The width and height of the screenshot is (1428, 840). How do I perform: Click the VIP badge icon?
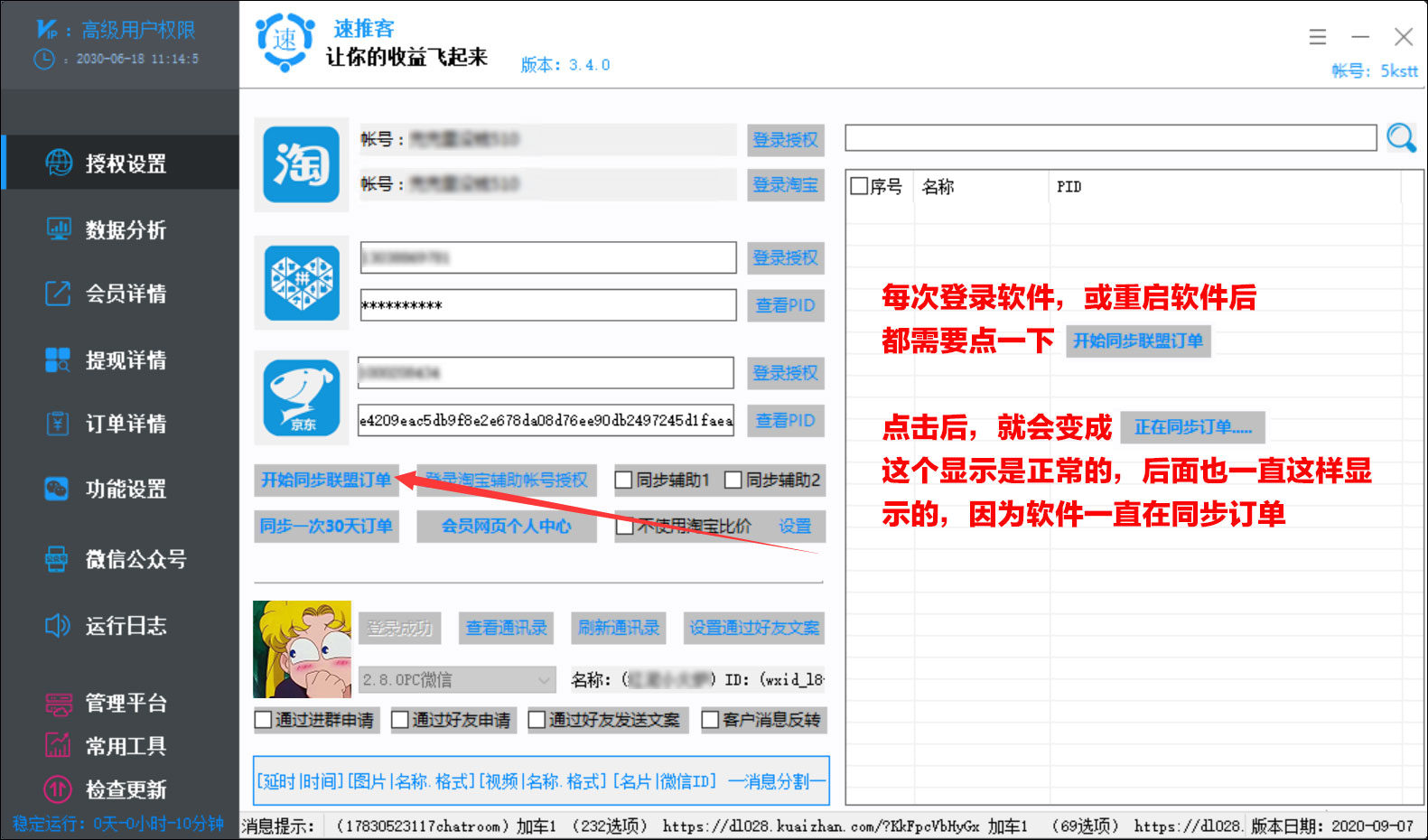click(x=46, y=30)
